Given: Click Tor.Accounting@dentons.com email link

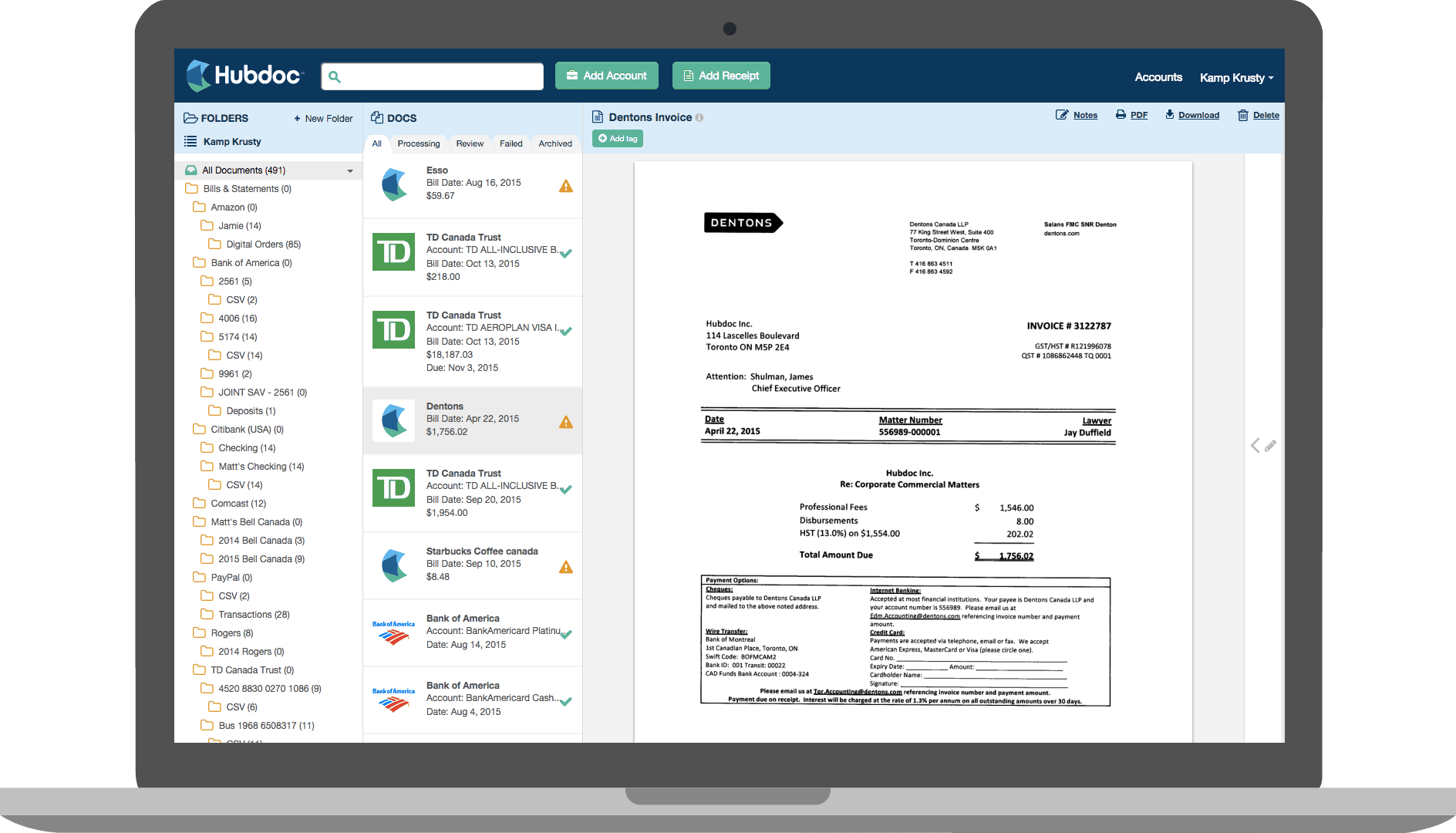Looking at the screenshot, I should pyautogui.click(x=858, y=692).
